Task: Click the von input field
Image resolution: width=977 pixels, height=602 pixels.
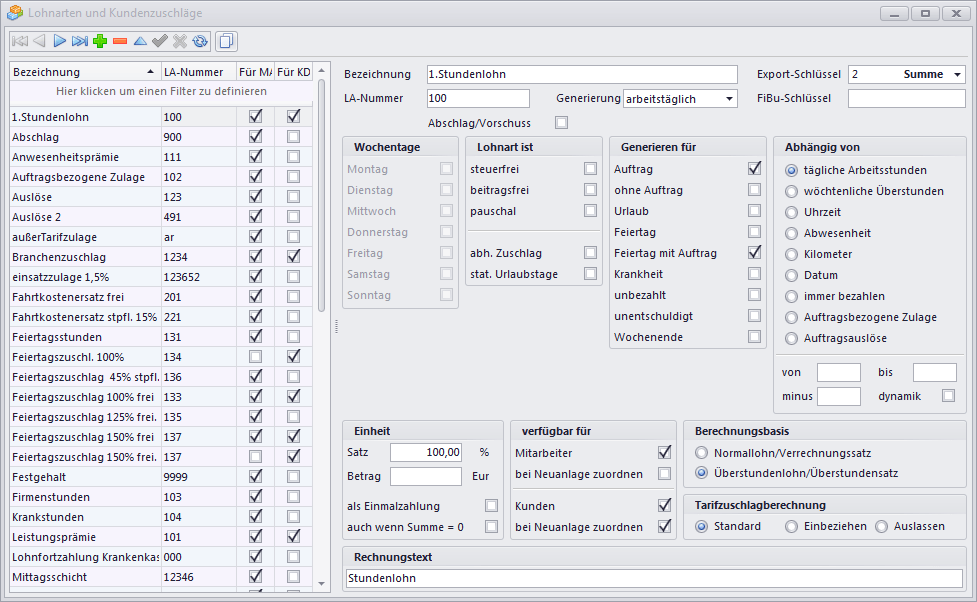Action: [839, 372]
